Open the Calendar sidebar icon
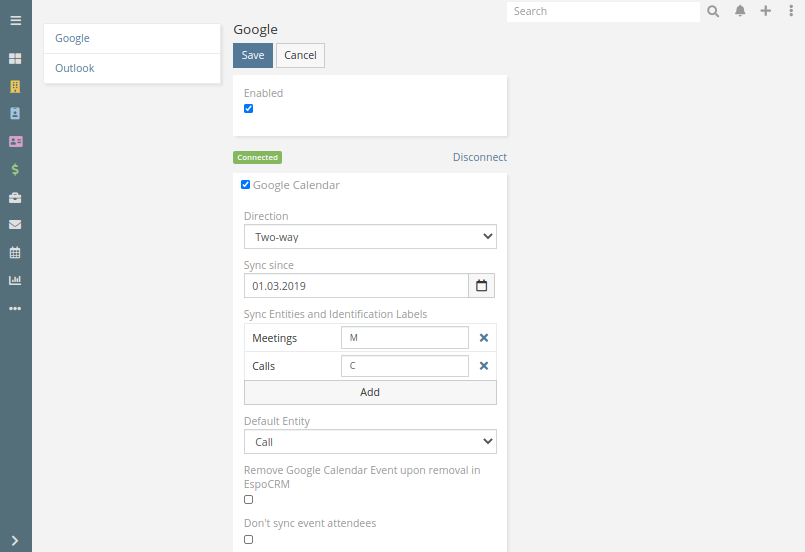The width and height of the screenshot is (805, 552). [x=15, y=253]
